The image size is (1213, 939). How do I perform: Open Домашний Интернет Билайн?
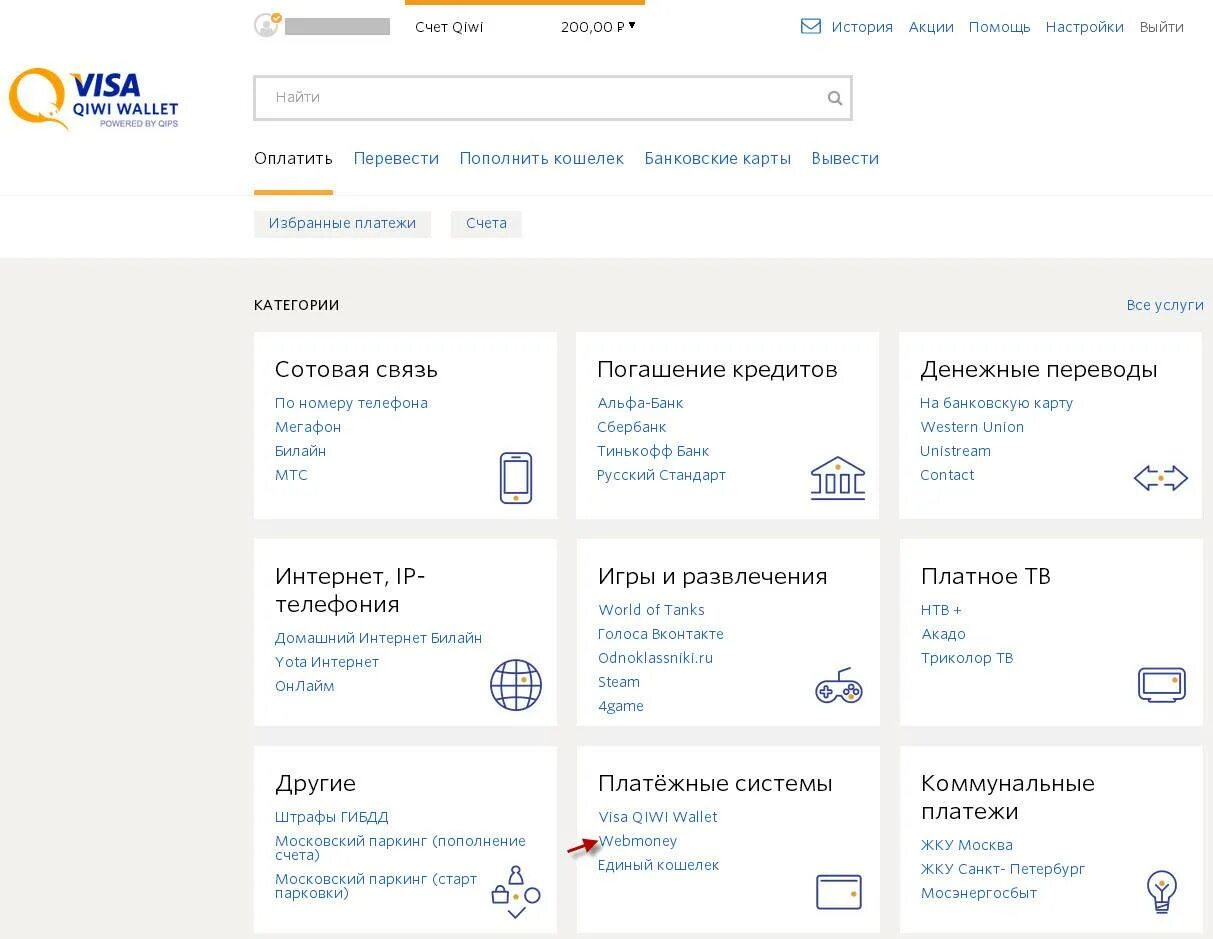(x=378, y=638)
